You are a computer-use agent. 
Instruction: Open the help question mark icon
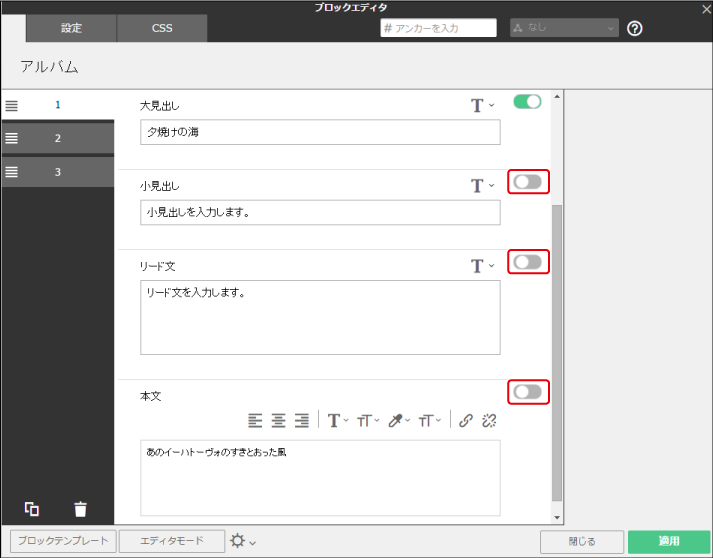tap(634, 29)
